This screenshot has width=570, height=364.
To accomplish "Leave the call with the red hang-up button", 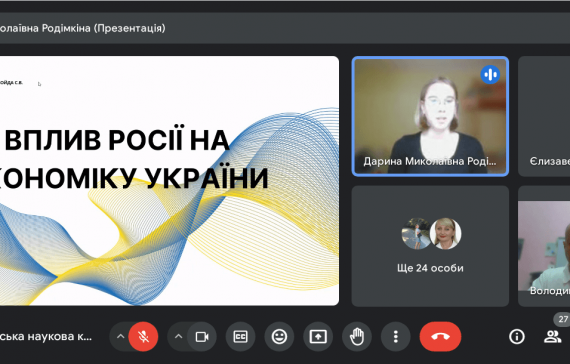I will point(441,337).
